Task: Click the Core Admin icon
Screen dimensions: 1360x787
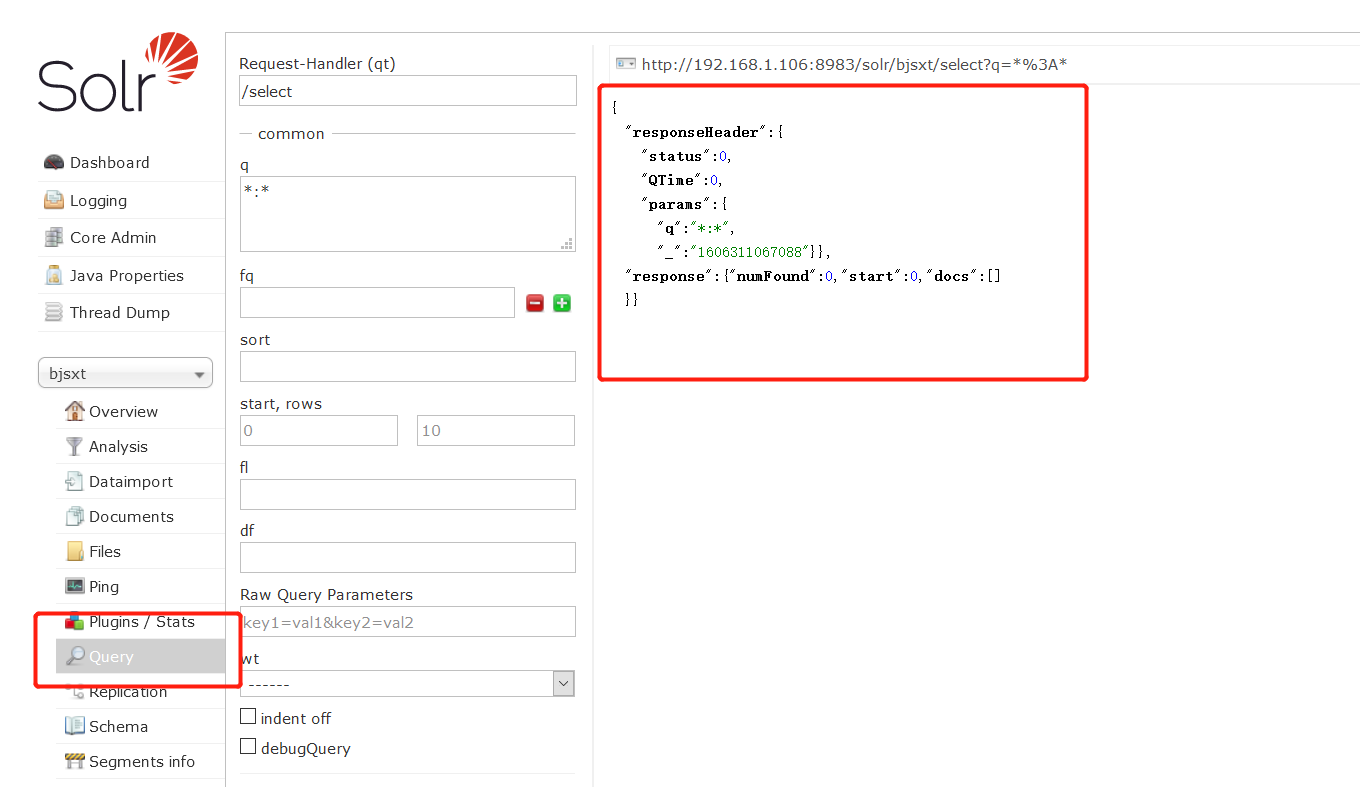Action: click(x=54, y=238)
